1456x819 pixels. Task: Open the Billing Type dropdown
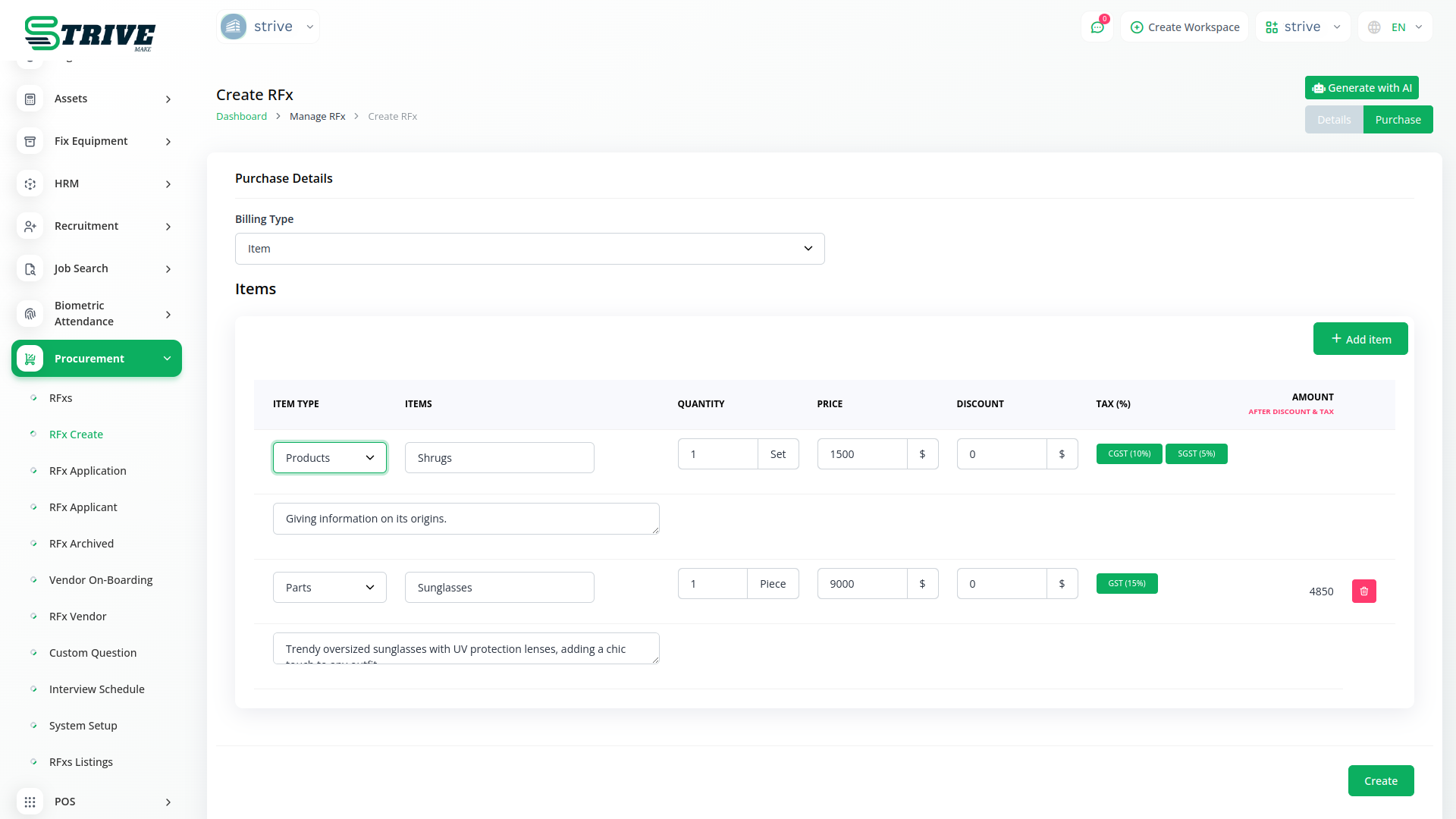(529, 249)
